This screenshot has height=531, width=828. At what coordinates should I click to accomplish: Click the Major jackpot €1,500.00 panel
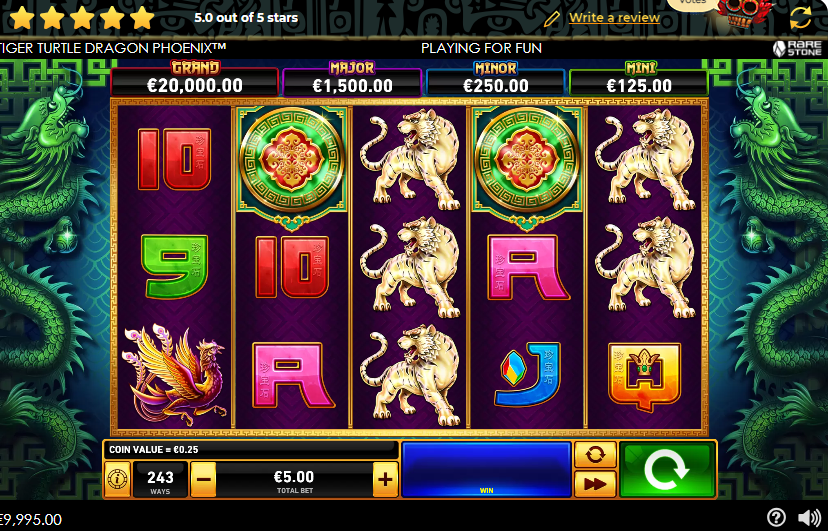[352, 80]
